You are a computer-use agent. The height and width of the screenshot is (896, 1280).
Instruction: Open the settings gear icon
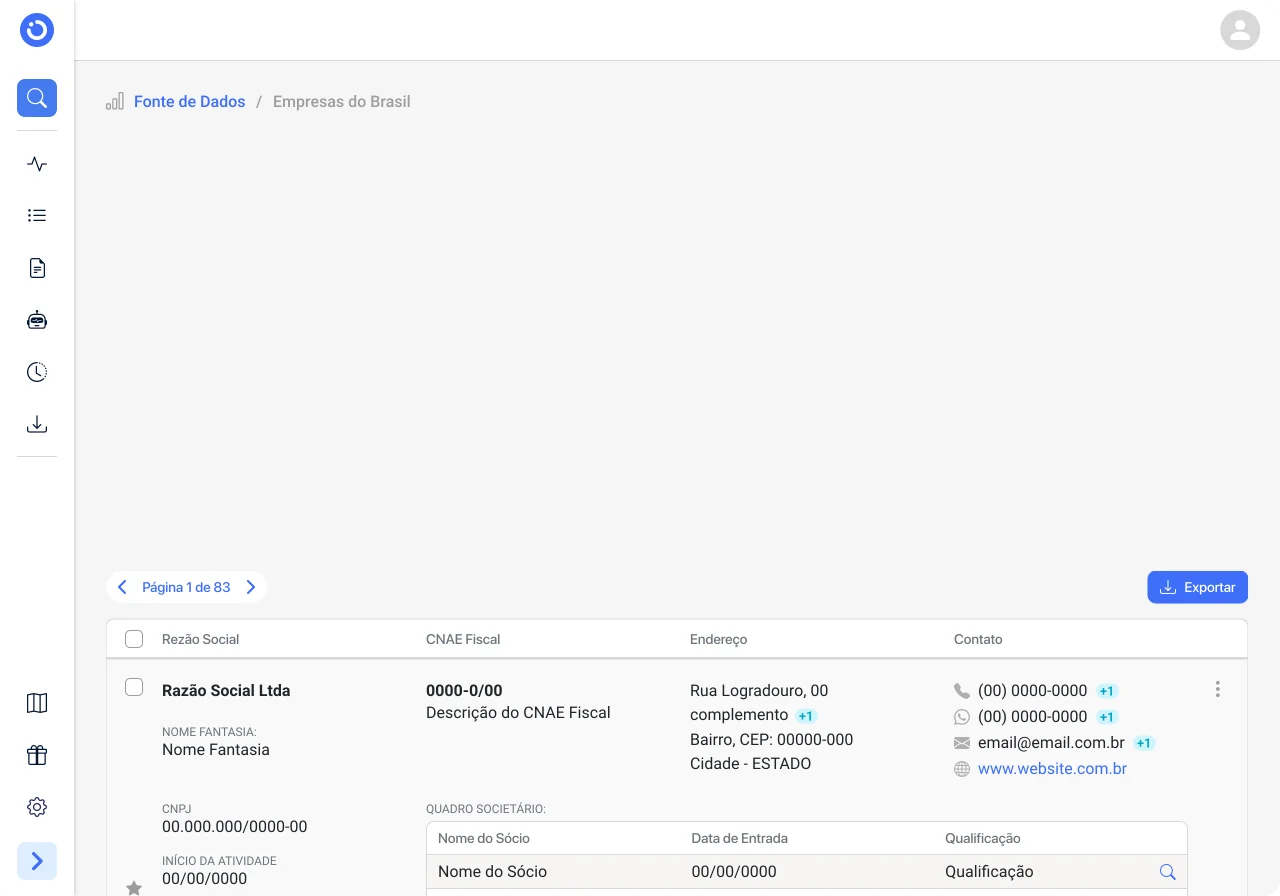(37, 807)
